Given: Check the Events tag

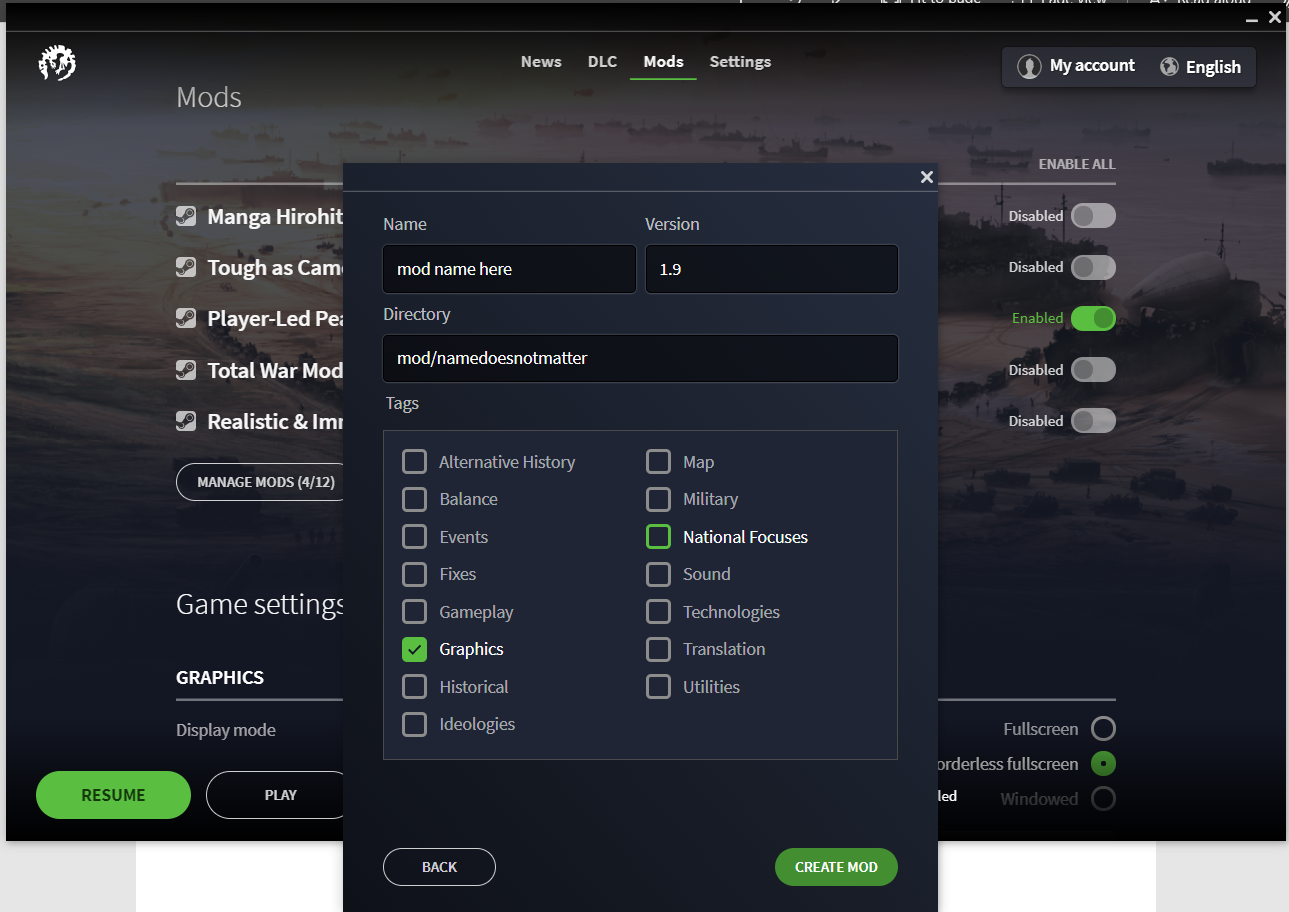Looking at the screenshot, I should 414,537.
